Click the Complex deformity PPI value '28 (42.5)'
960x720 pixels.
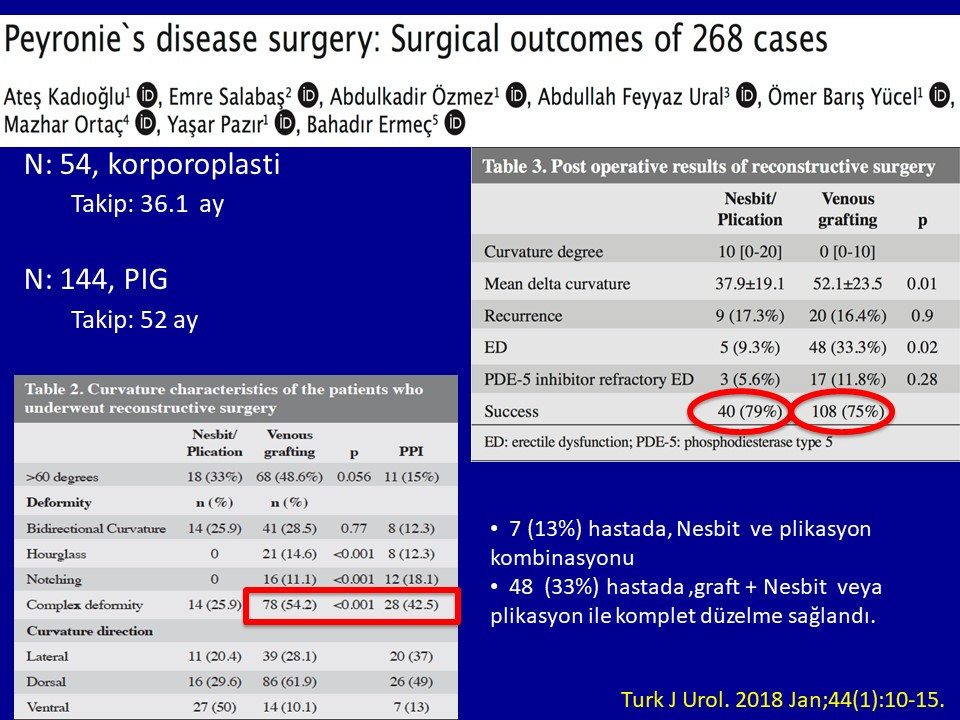411,604
